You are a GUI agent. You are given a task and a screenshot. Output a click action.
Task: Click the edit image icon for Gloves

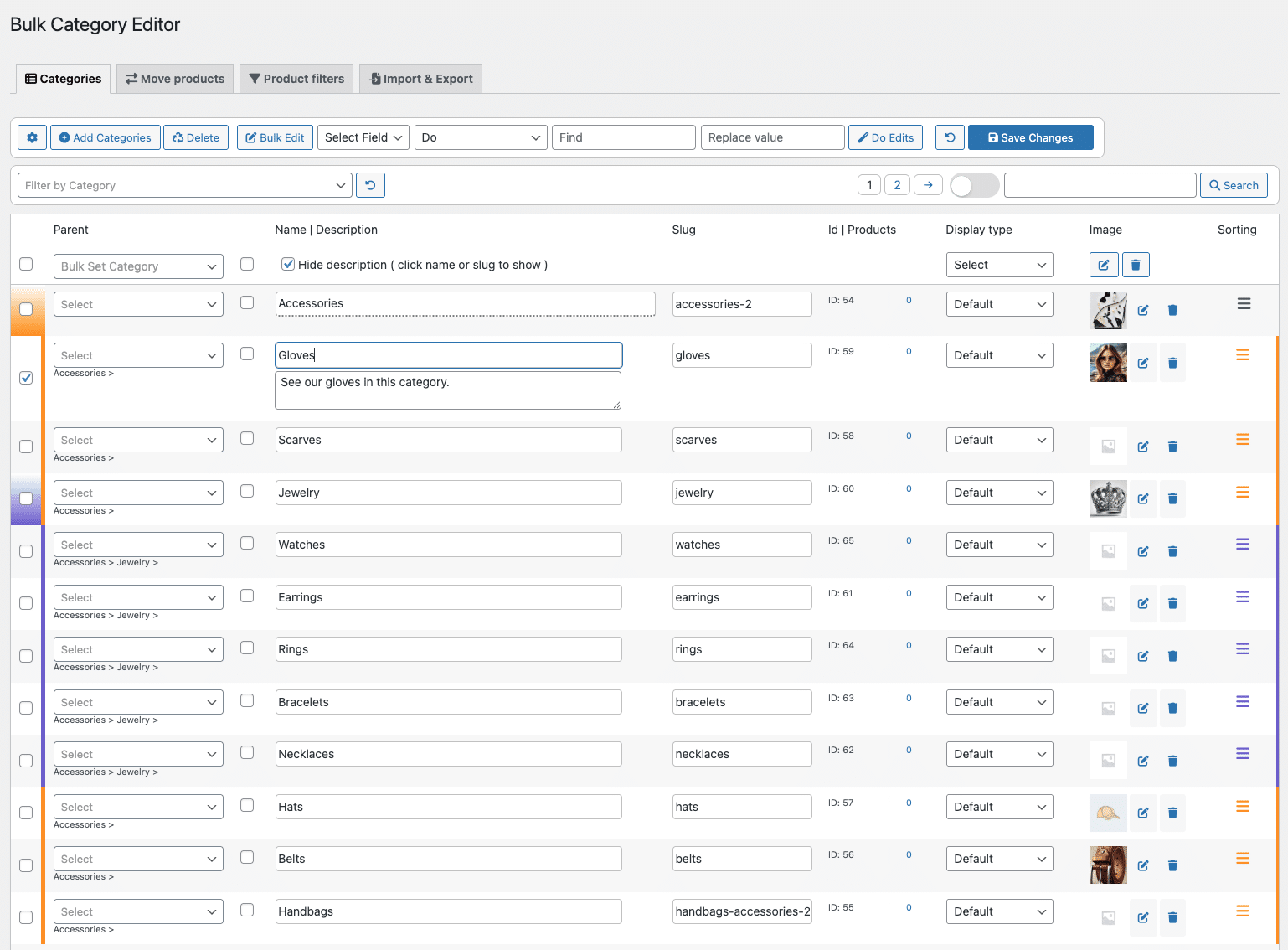click(1142, 363)
